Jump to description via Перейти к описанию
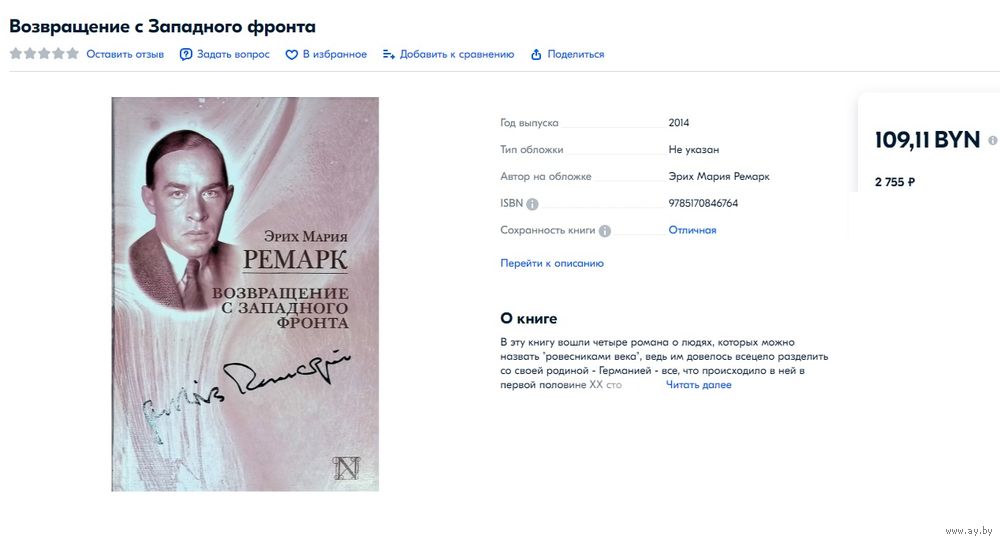Viewport: 1000px width, 542px height. click(x=552, y=263)
